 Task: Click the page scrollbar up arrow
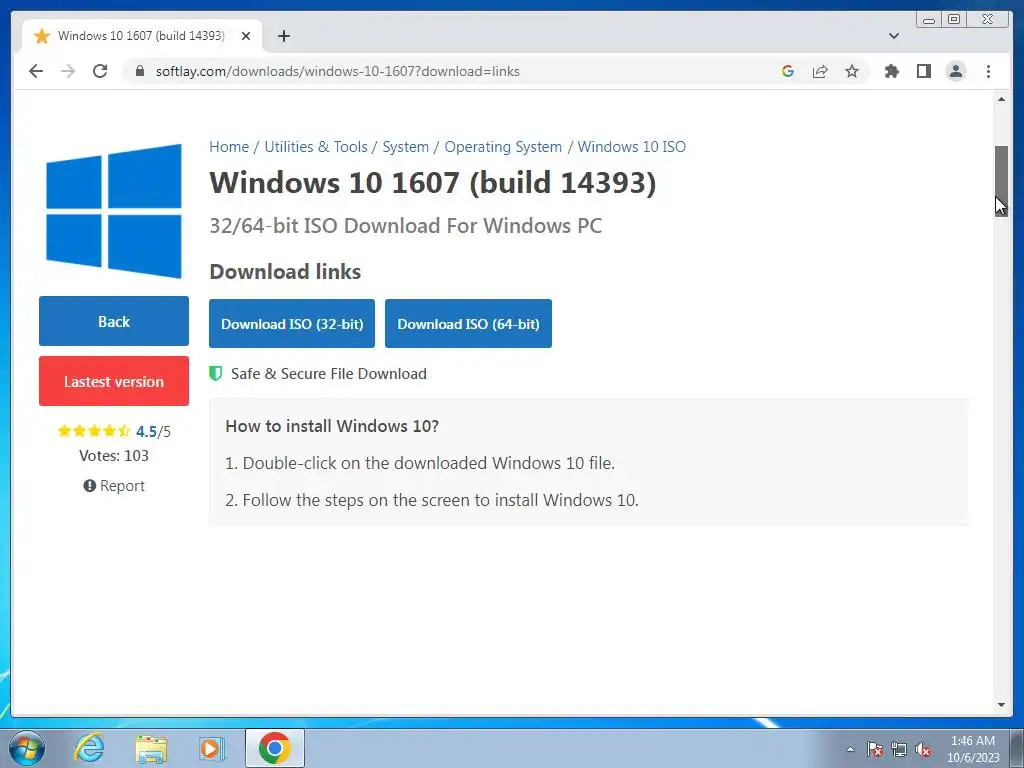click(1001, 99)
